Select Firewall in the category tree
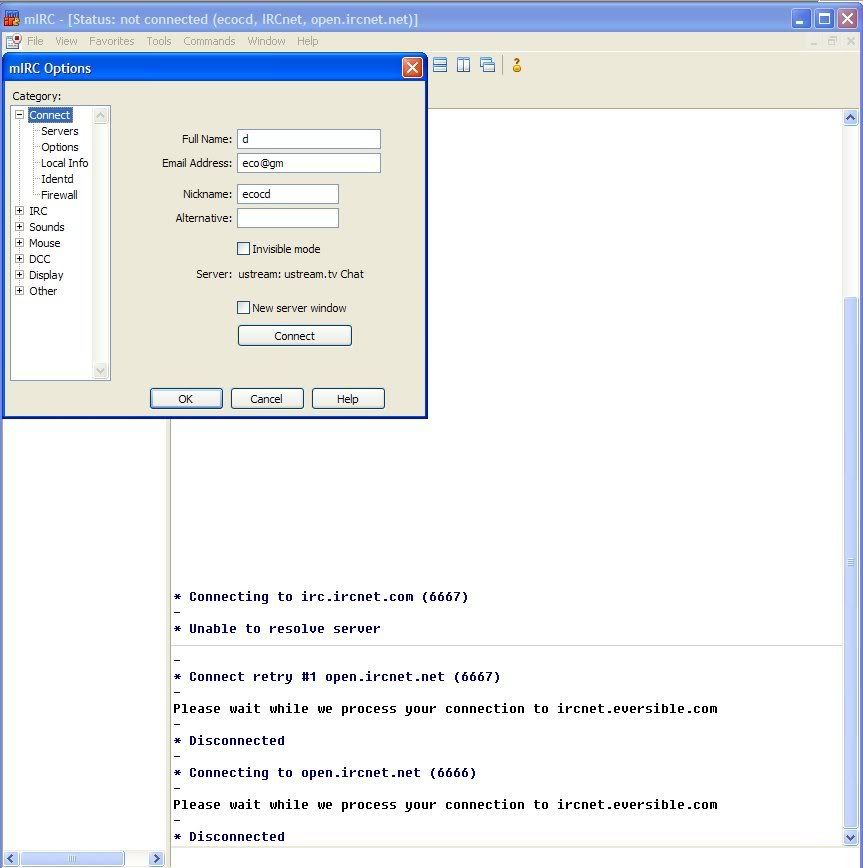863x868 pixels. 59,195
